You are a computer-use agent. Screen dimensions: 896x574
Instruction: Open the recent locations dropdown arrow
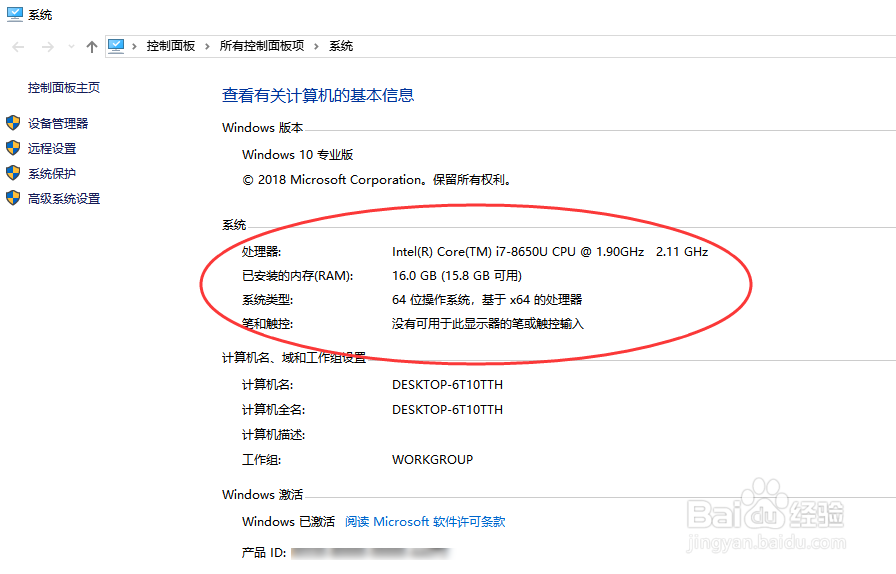coord(71,47)
